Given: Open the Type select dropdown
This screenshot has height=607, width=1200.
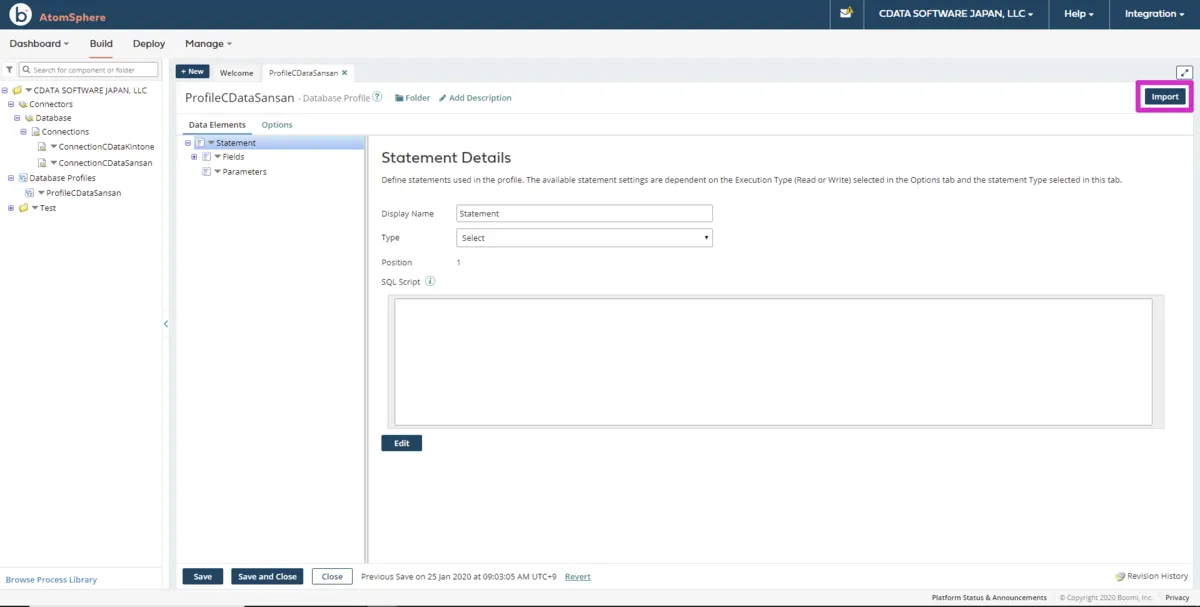Looking at the screenshot, I should click(x=584, y=238).
